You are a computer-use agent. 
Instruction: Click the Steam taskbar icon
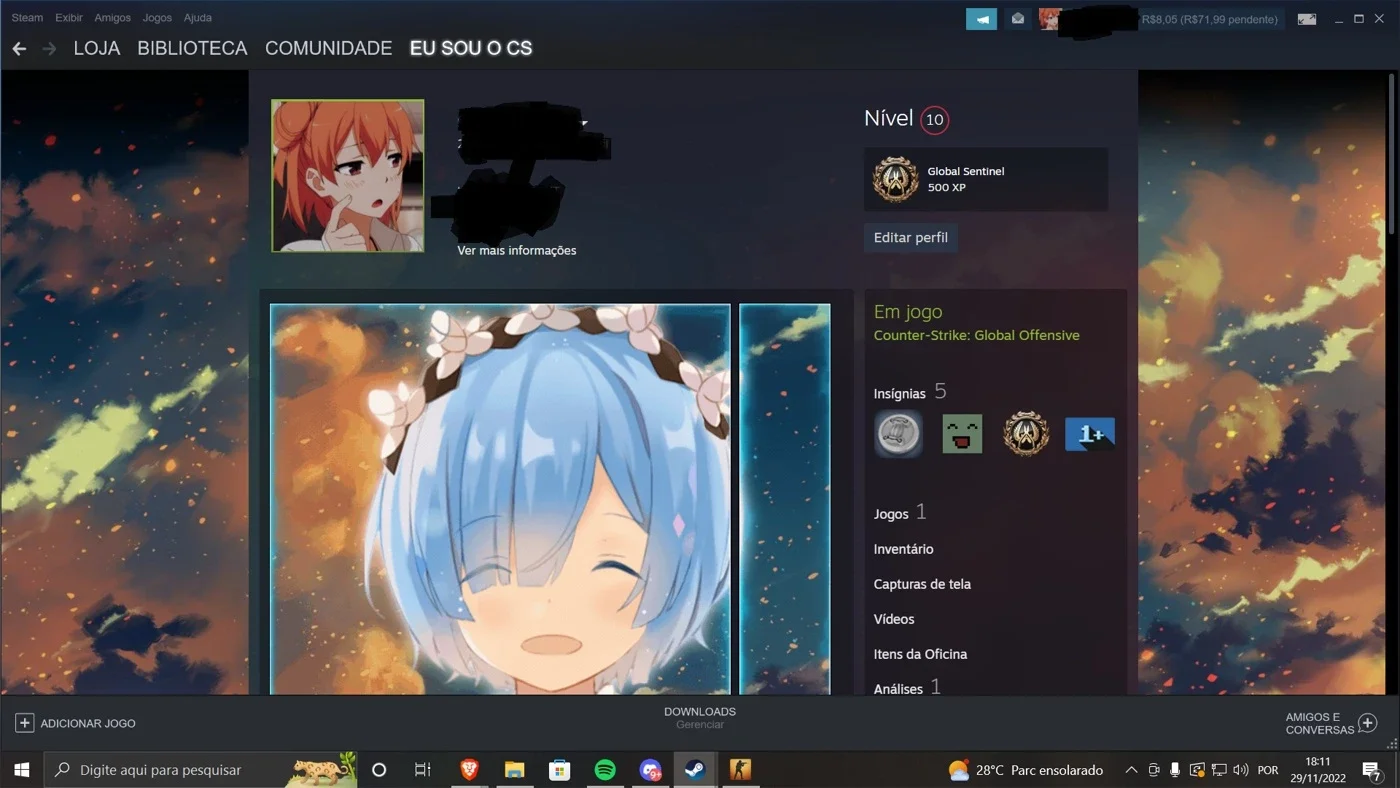pos(694,770)
